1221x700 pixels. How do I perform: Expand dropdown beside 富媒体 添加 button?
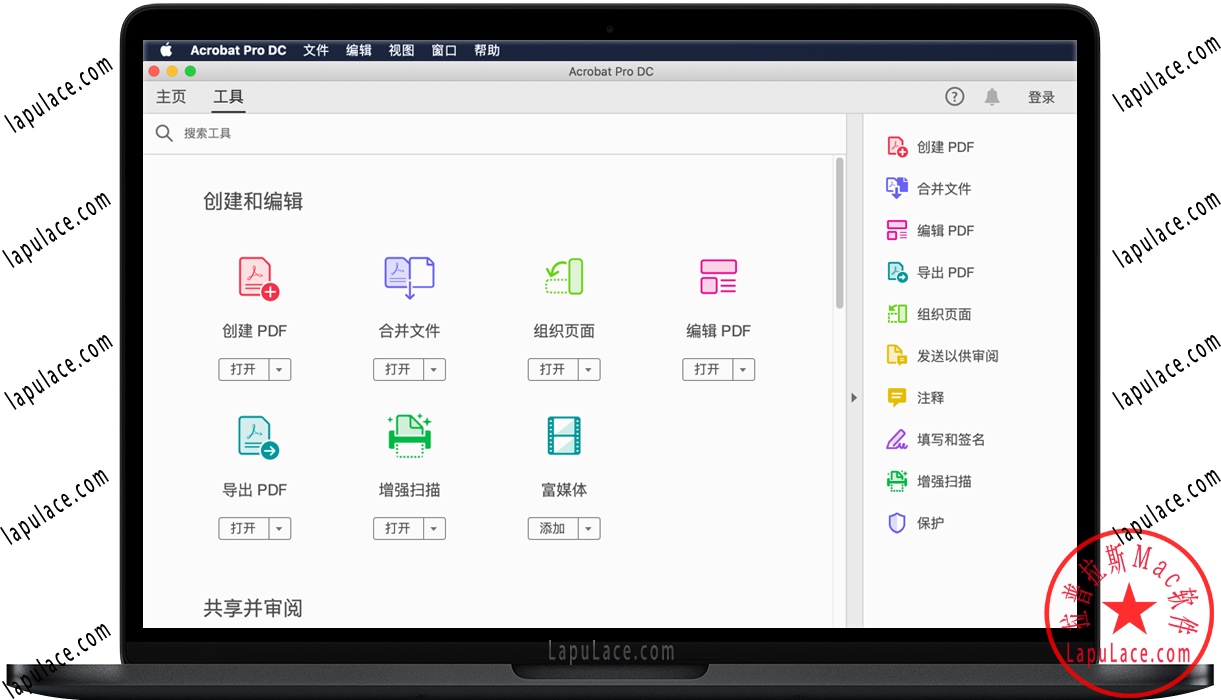[x=589, y=528]
